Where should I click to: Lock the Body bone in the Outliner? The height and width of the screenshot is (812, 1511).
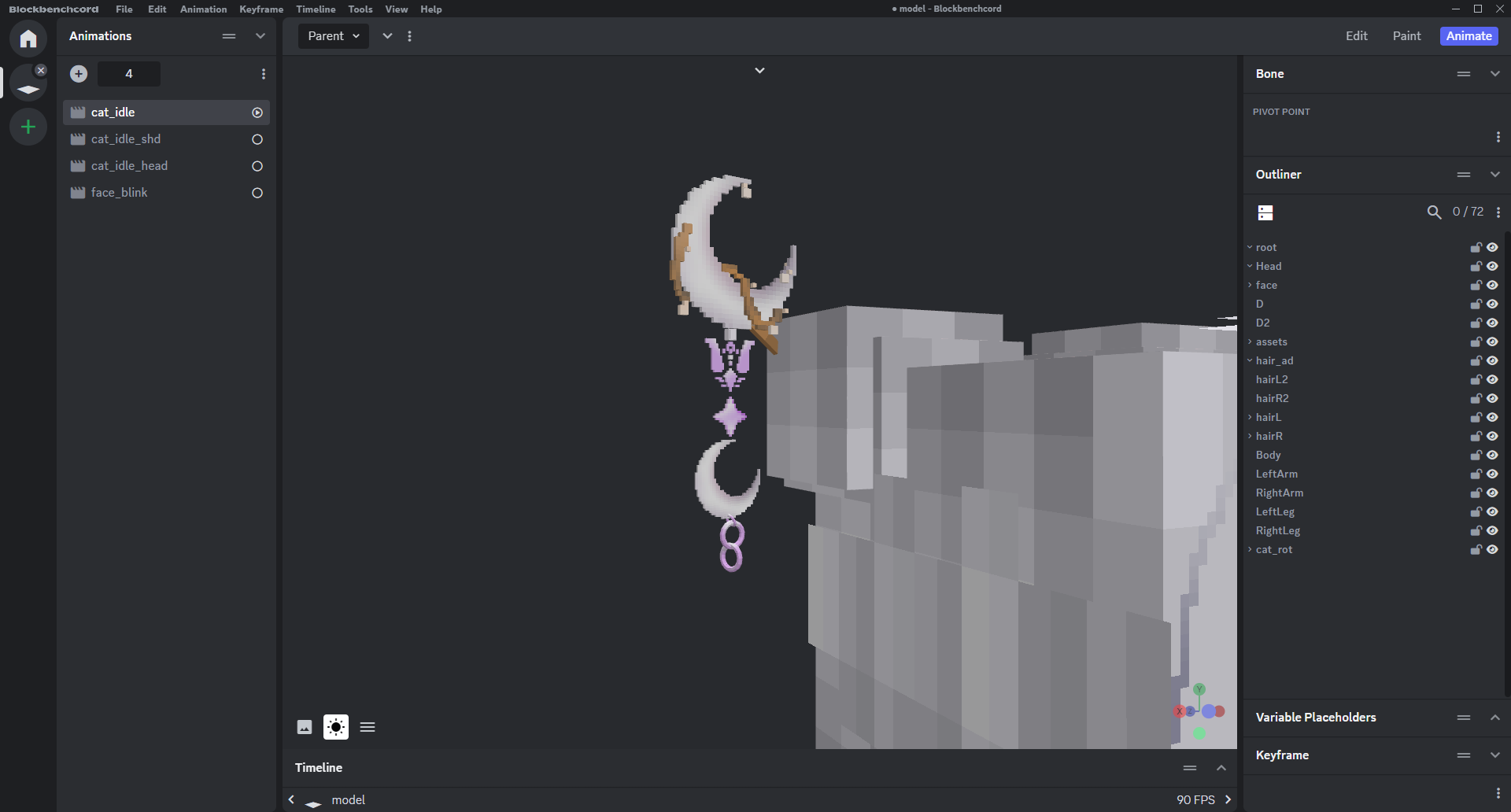(1476, 456)
